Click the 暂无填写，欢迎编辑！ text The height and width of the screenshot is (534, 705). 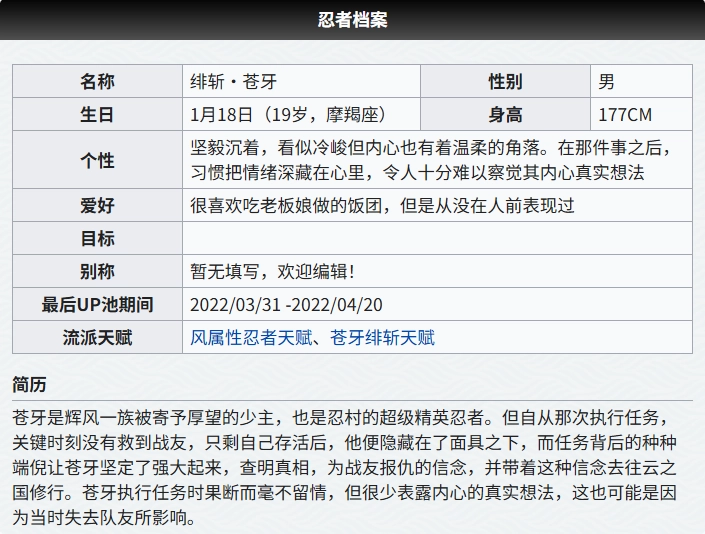point(272,271)
